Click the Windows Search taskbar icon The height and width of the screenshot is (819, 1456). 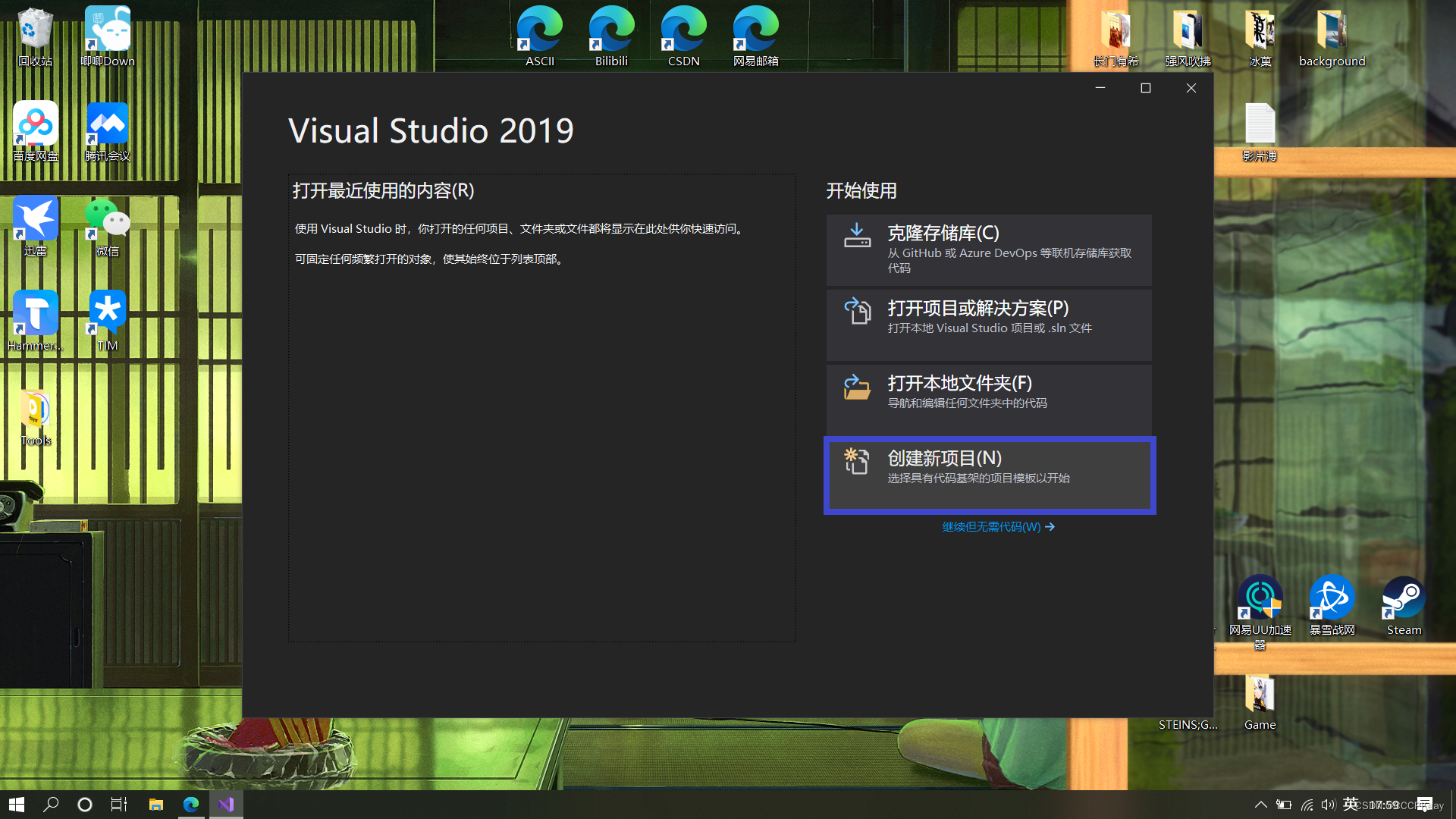[x=50, y=804]
